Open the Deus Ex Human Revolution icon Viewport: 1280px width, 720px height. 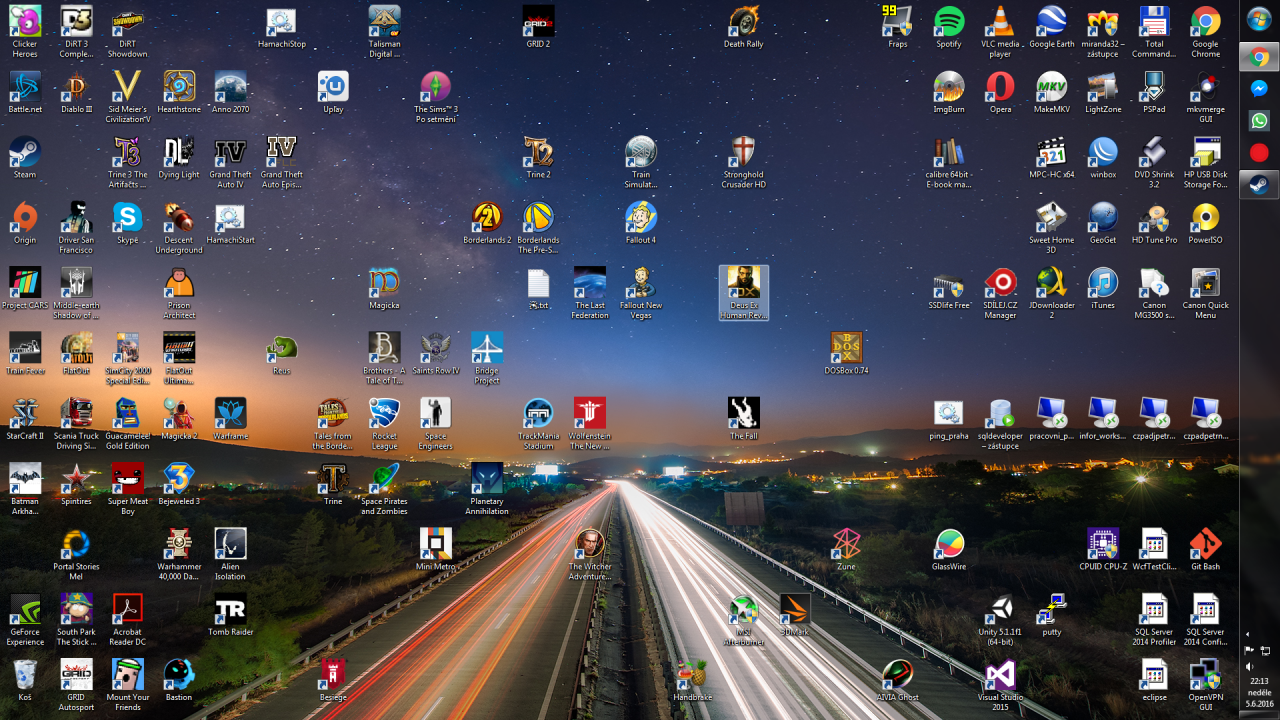coord(743,293)
